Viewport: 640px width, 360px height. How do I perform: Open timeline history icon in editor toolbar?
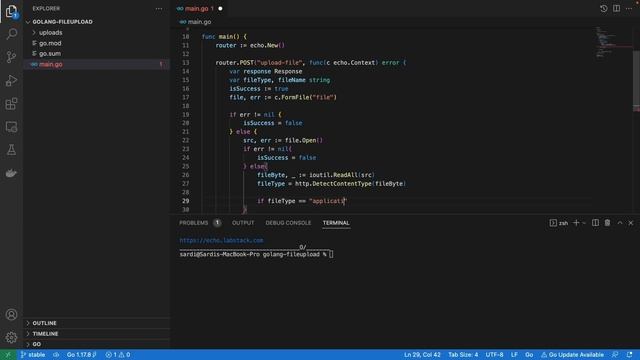pos(604,9)
